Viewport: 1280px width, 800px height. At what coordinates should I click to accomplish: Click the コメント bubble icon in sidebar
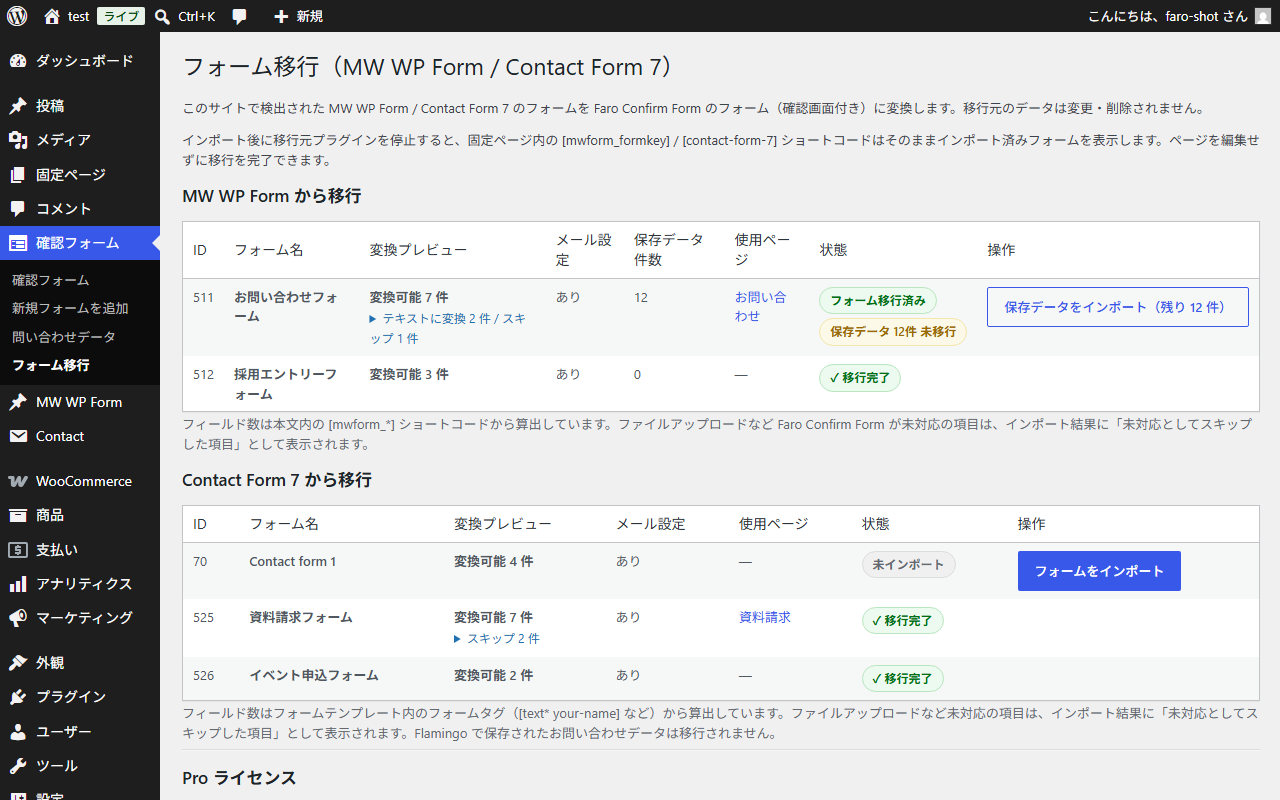pyautogui.click(x=18, y=209)
